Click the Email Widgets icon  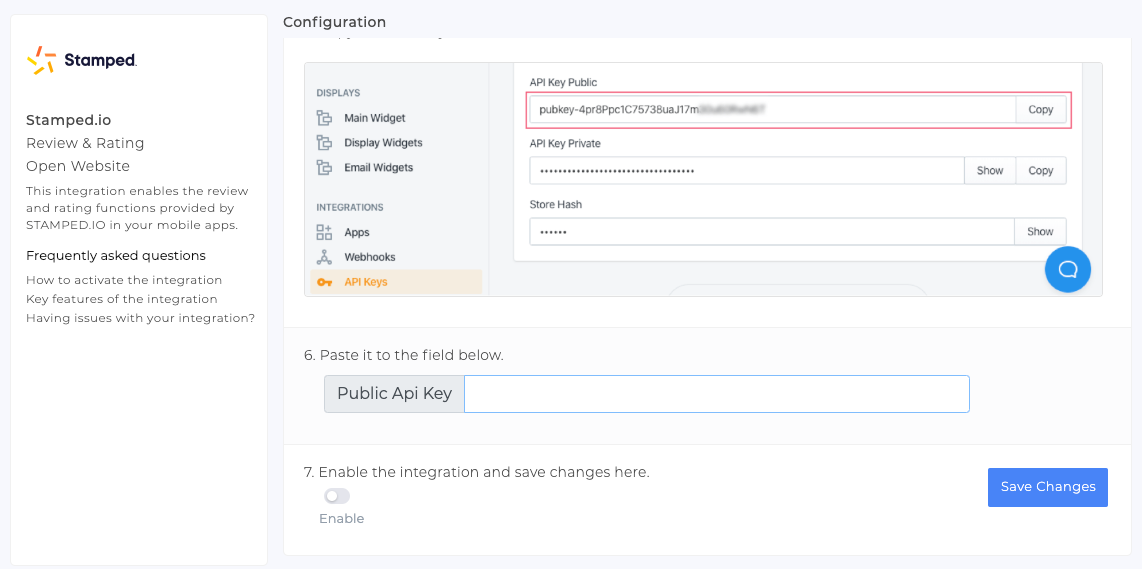click(324, 168)
